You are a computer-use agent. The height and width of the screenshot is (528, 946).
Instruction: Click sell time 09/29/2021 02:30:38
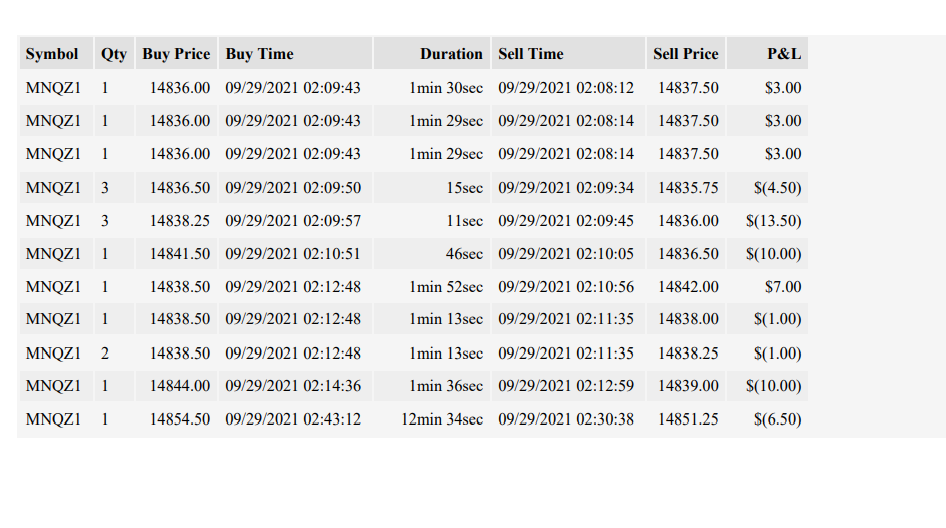(568, 419)
